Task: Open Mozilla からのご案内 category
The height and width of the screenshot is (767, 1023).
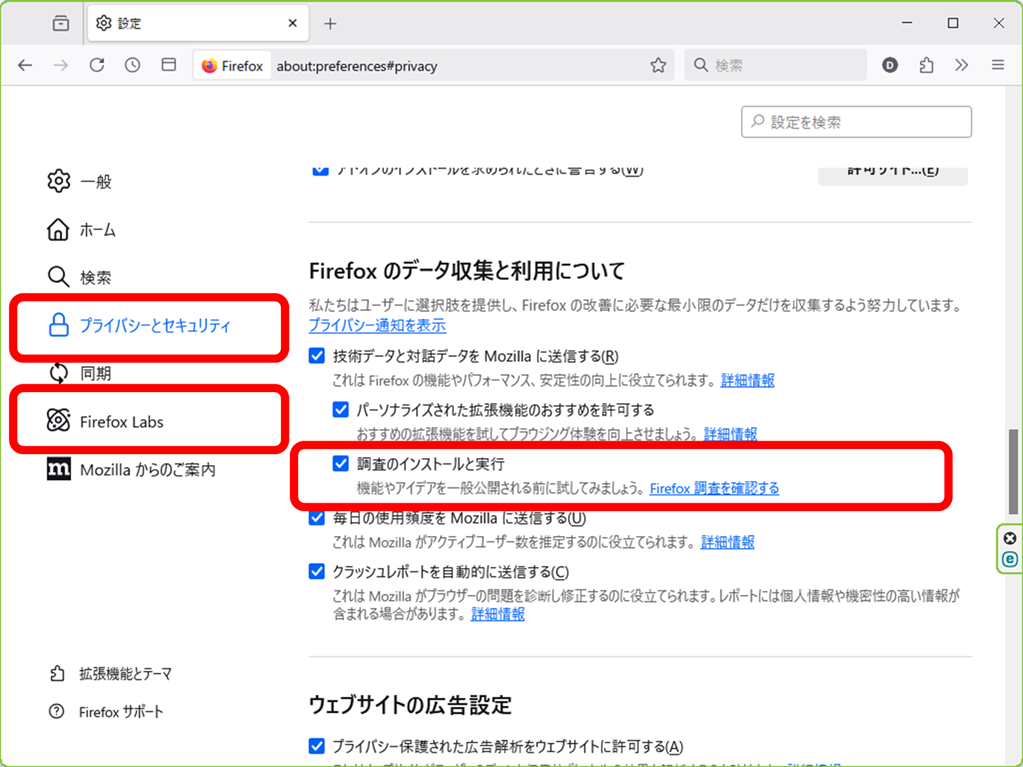Action: [131, 470]
